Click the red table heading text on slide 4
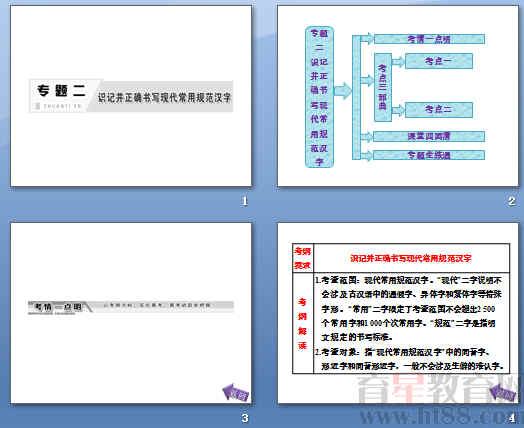This screenshot has width=524, height=428. click(x=411, y=258)
